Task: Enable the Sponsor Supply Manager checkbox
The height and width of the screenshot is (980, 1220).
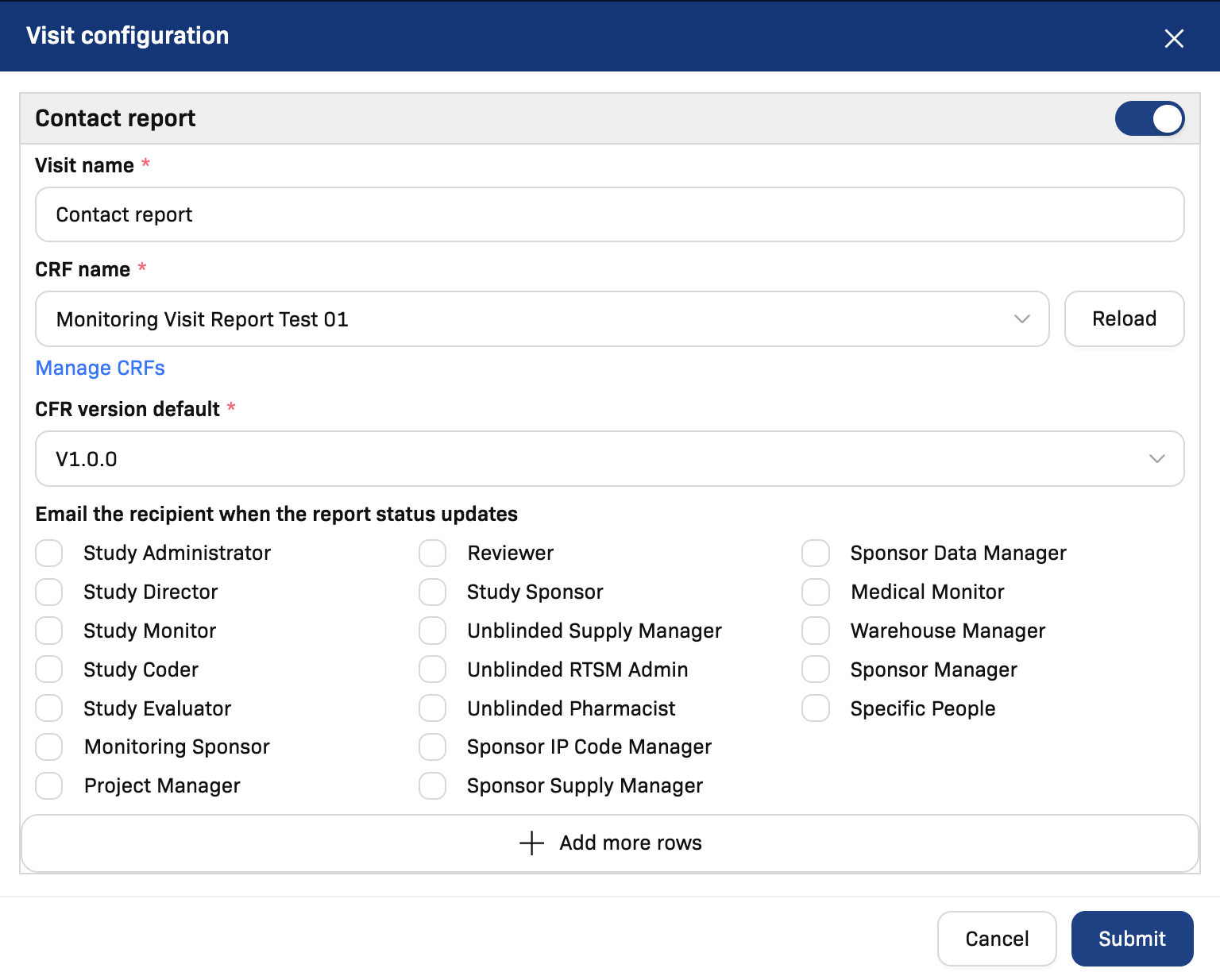Action: pos(433,785)
